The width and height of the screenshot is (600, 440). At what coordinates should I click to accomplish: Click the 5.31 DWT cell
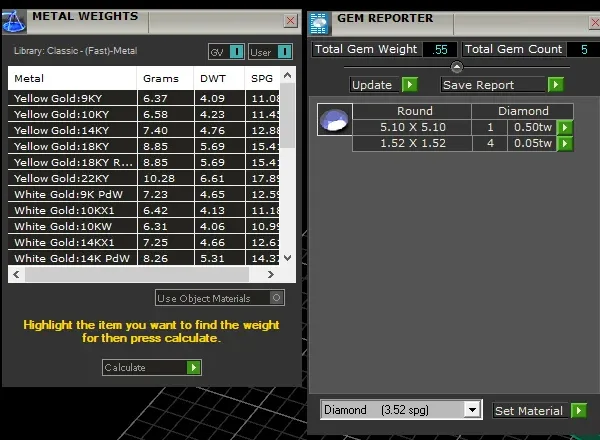click(x=219, y=258)
